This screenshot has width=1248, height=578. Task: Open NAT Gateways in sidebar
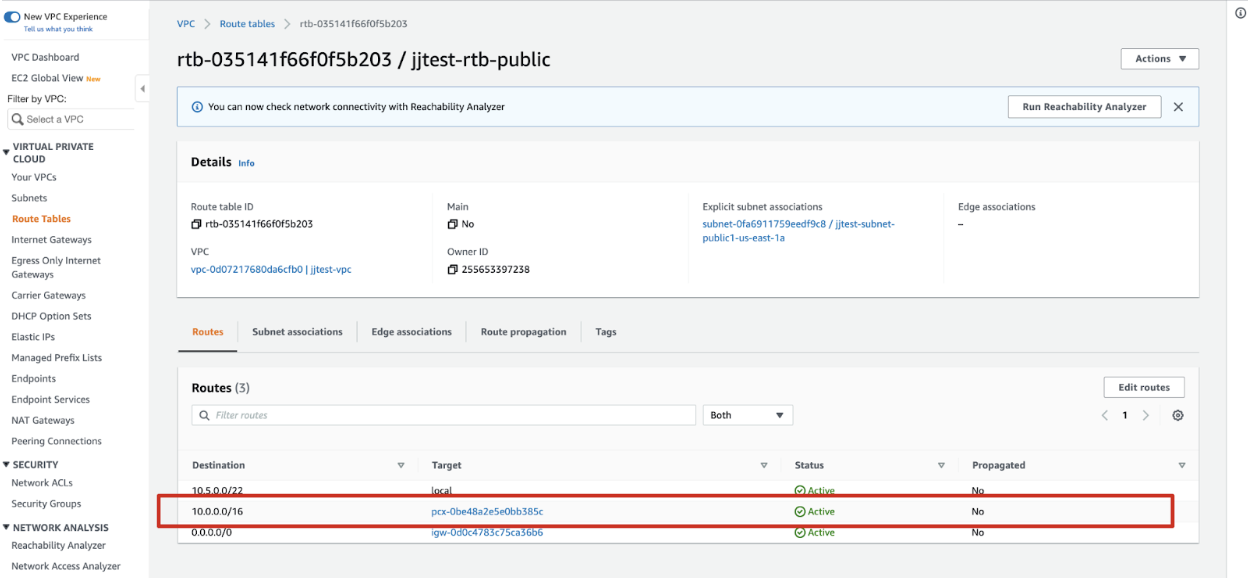[x=43, y=421]
